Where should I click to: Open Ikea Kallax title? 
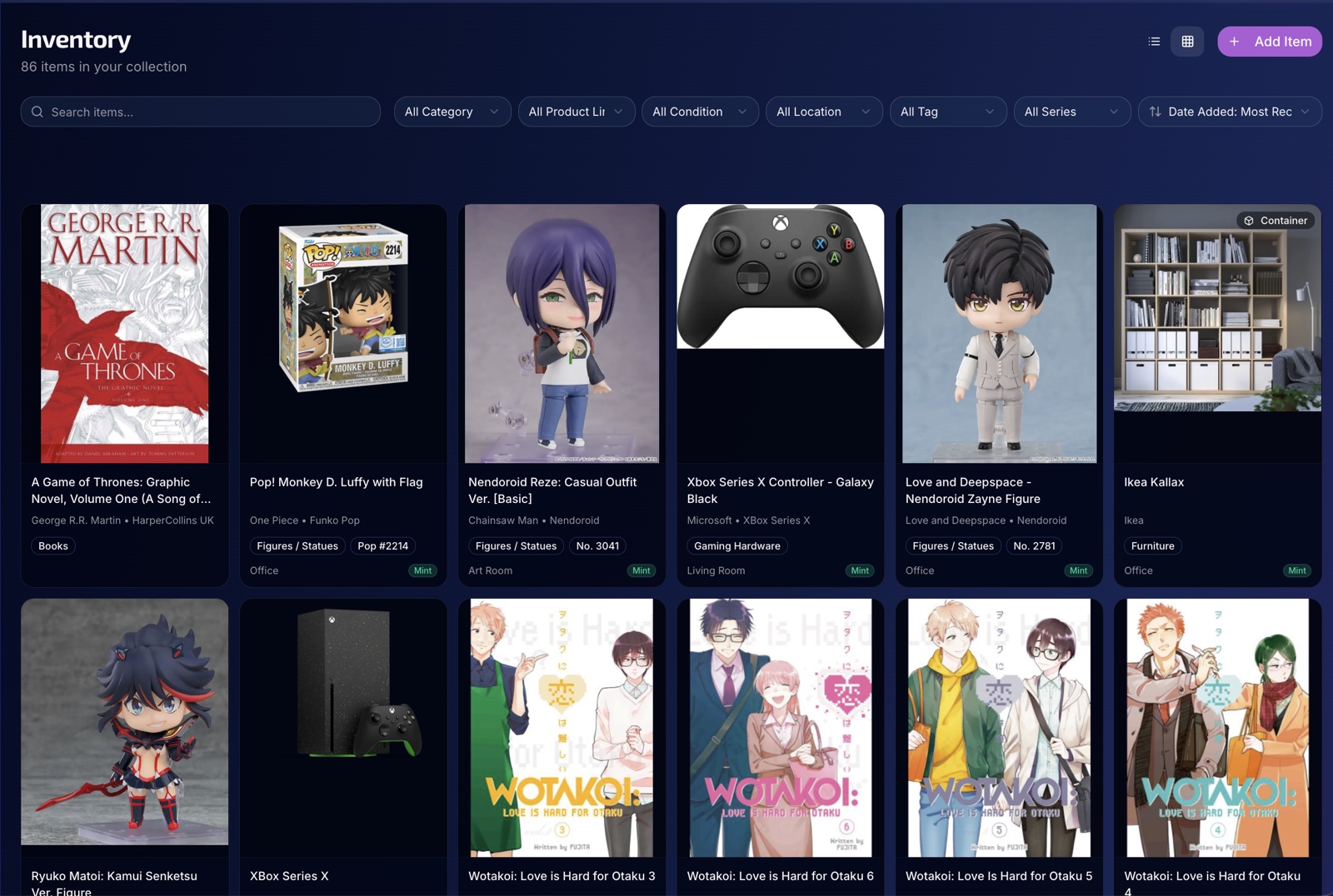coord(1154,482)
